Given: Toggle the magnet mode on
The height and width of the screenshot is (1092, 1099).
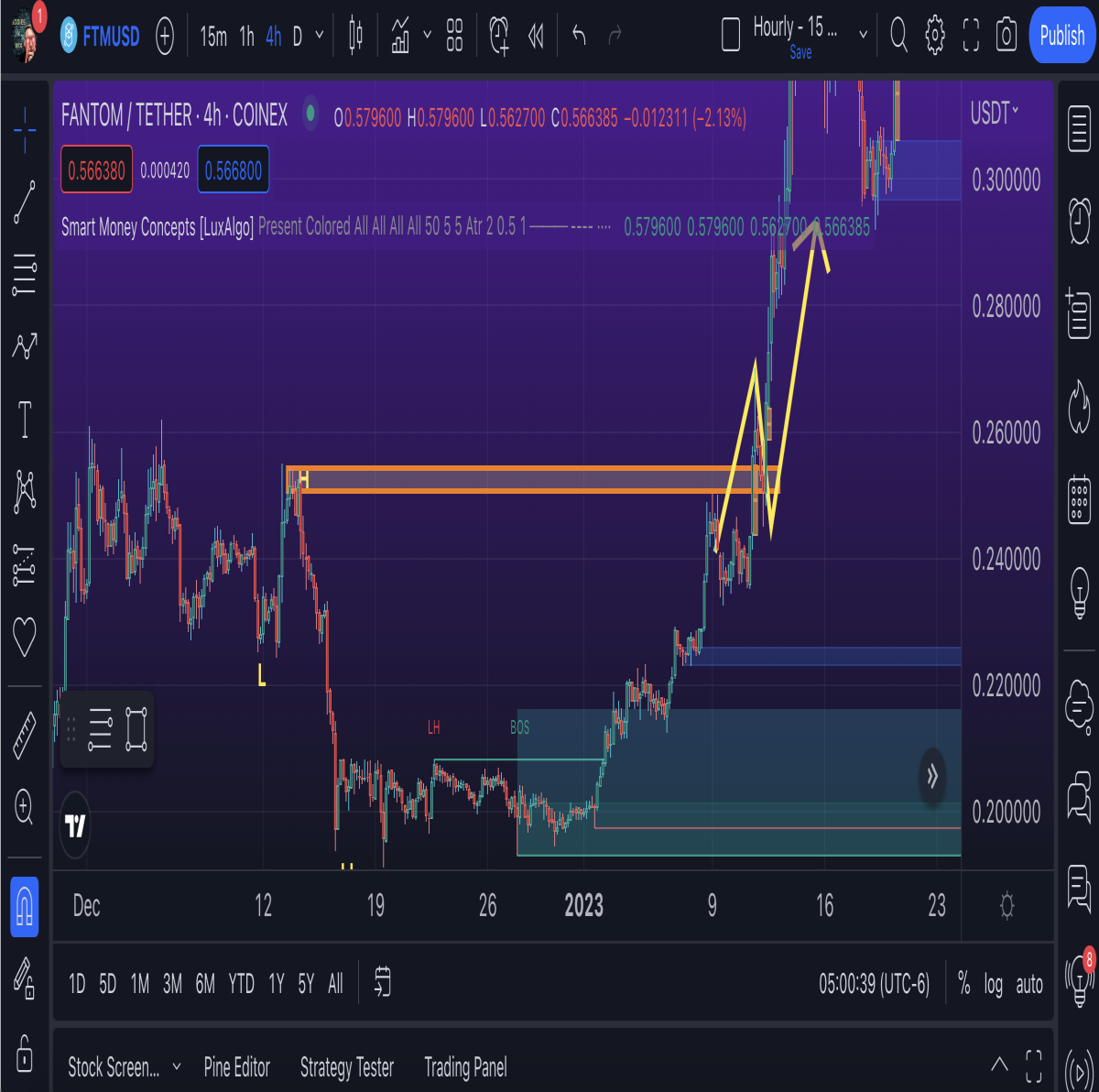Looking at the screenshot, I should [25, 907].
